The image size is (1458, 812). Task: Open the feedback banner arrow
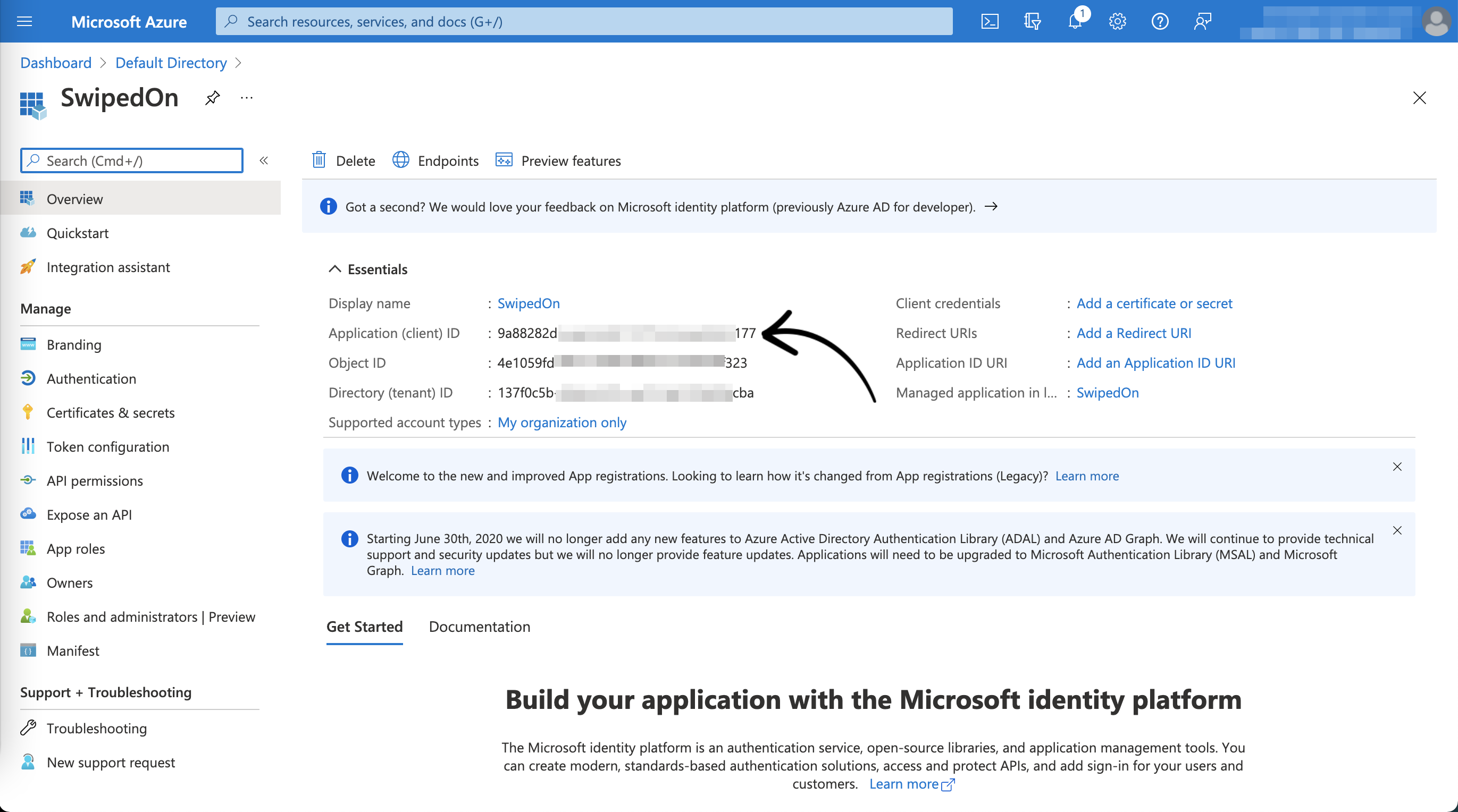pyautogui.click(x=991, y=207)
